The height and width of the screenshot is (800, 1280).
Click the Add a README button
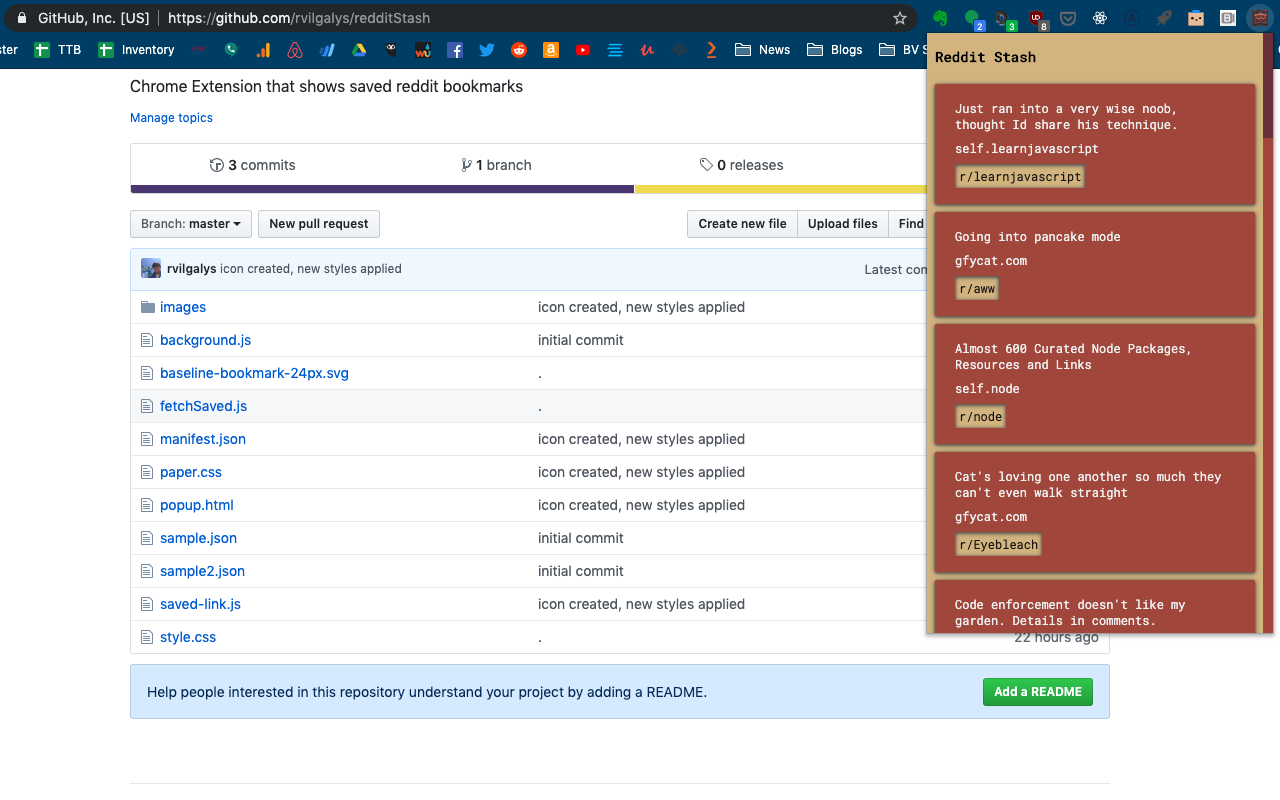[x=1038, y=692]
